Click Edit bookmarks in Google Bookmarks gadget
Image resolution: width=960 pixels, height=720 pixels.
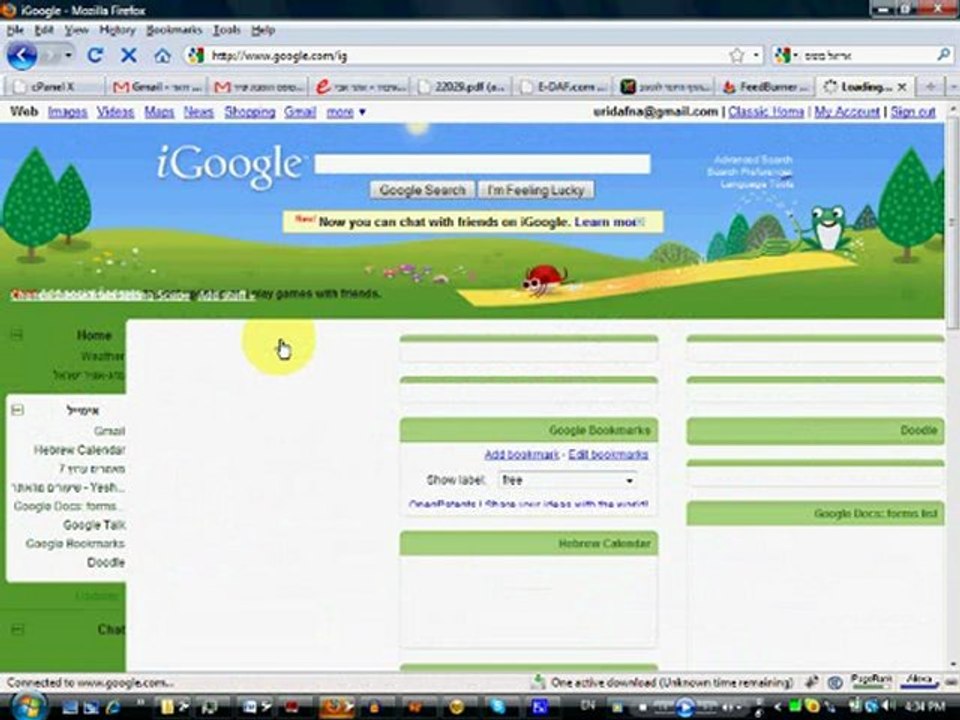pyautogui.click(x=608, y=454)
